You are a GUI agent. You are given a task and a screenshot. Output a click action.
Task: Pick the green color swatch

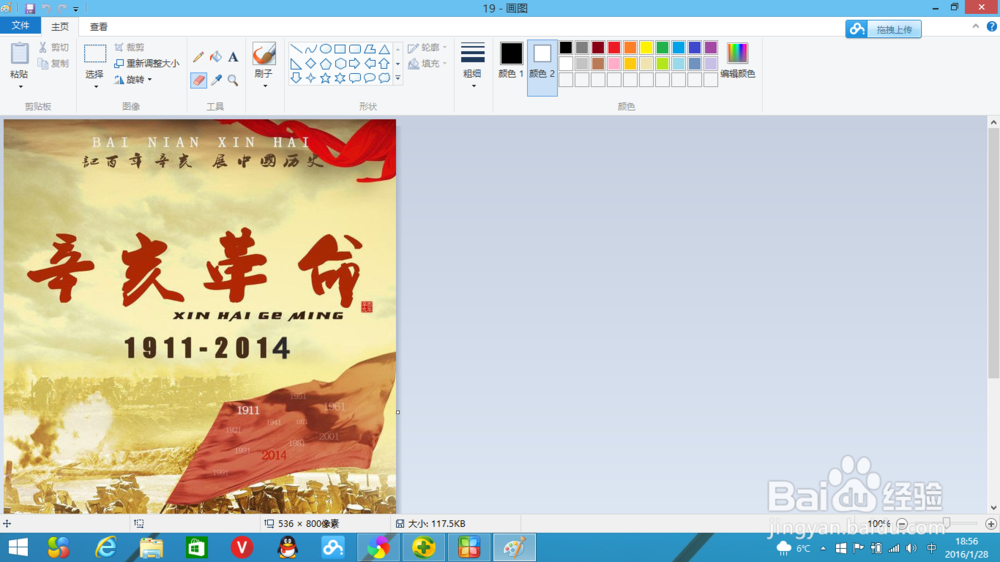click(662, 48)
